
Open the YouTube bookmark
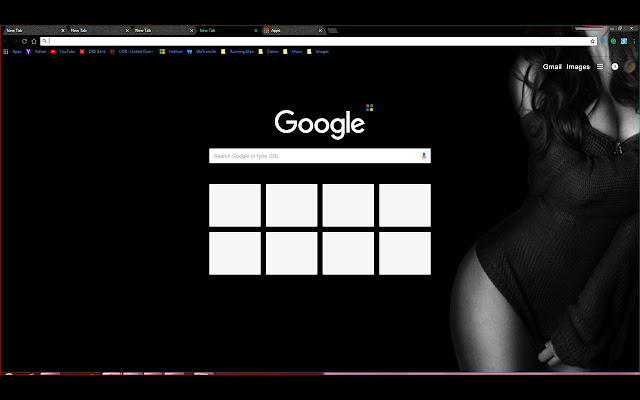click(63, 51)
